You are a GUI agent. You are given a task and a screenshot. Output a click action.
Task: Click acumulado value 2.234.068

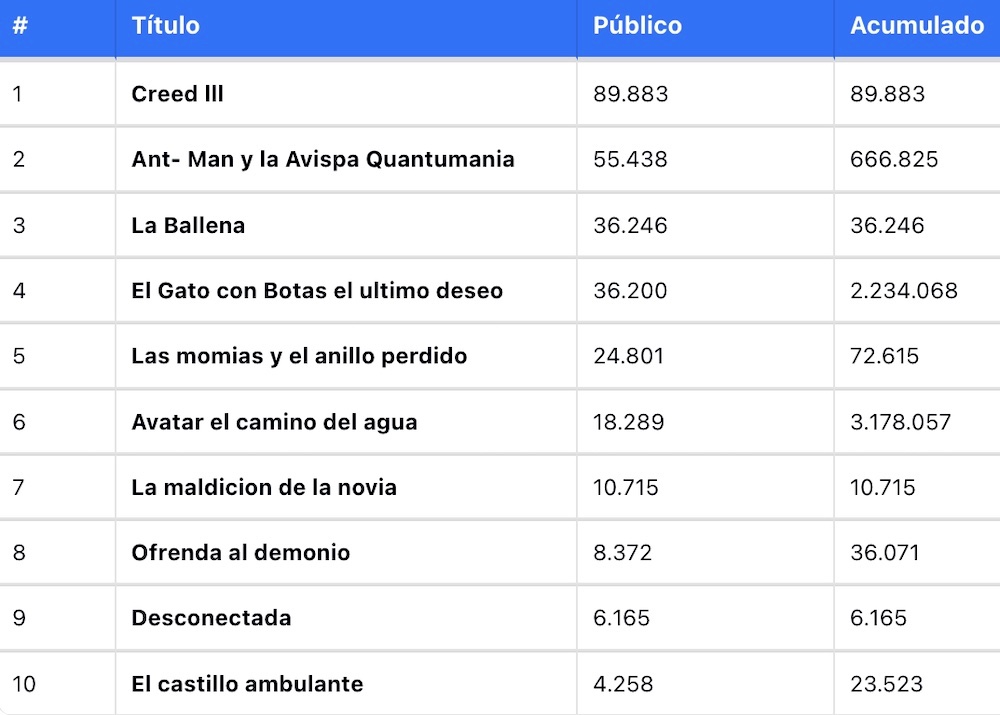pos(903,291)
